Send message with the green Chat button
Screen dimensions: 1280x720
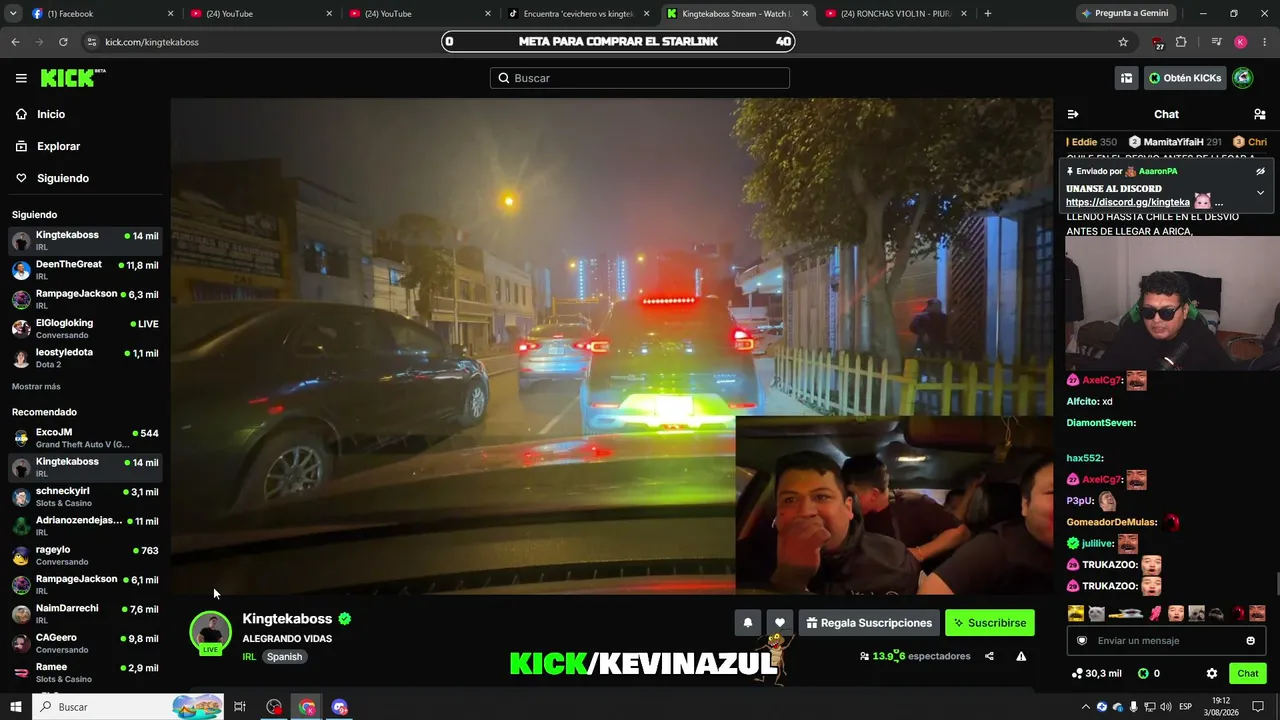1248,673
